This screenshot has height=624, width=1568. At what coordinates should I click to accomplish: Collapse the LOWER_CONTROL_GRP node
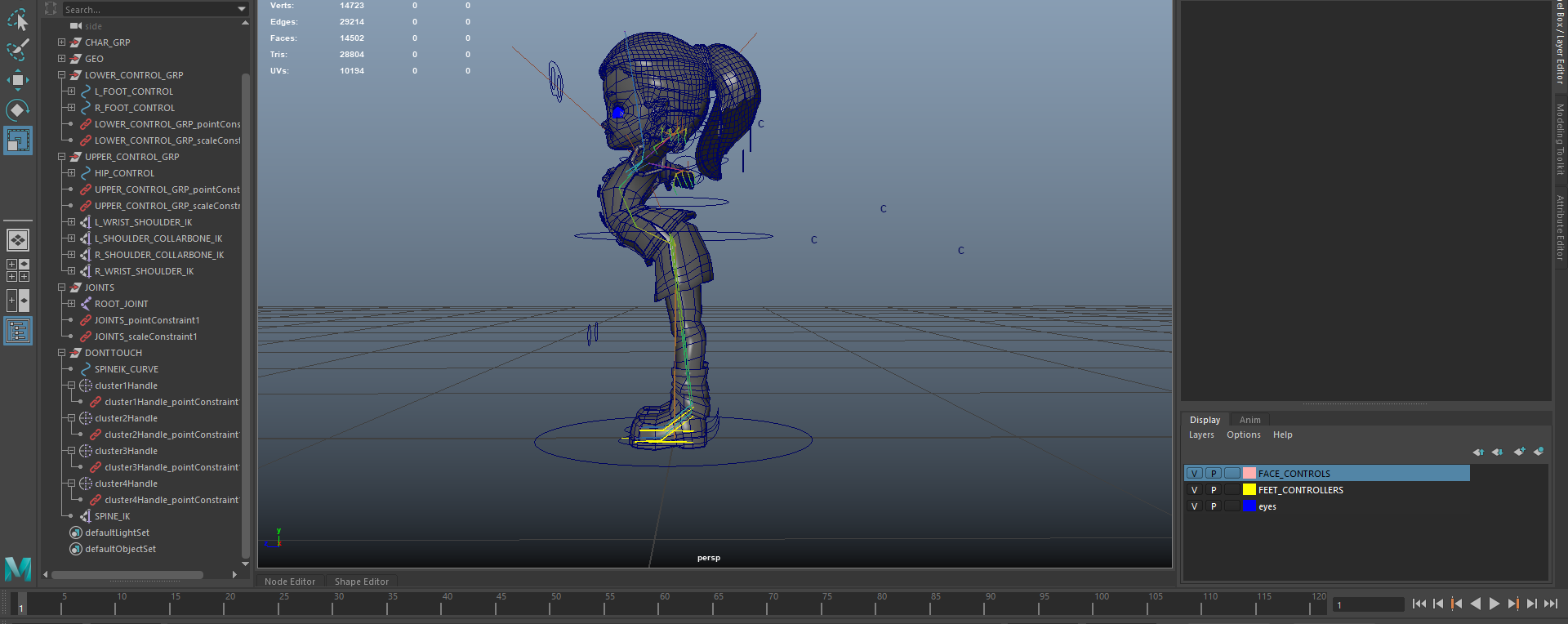click(x=61, y=75)
